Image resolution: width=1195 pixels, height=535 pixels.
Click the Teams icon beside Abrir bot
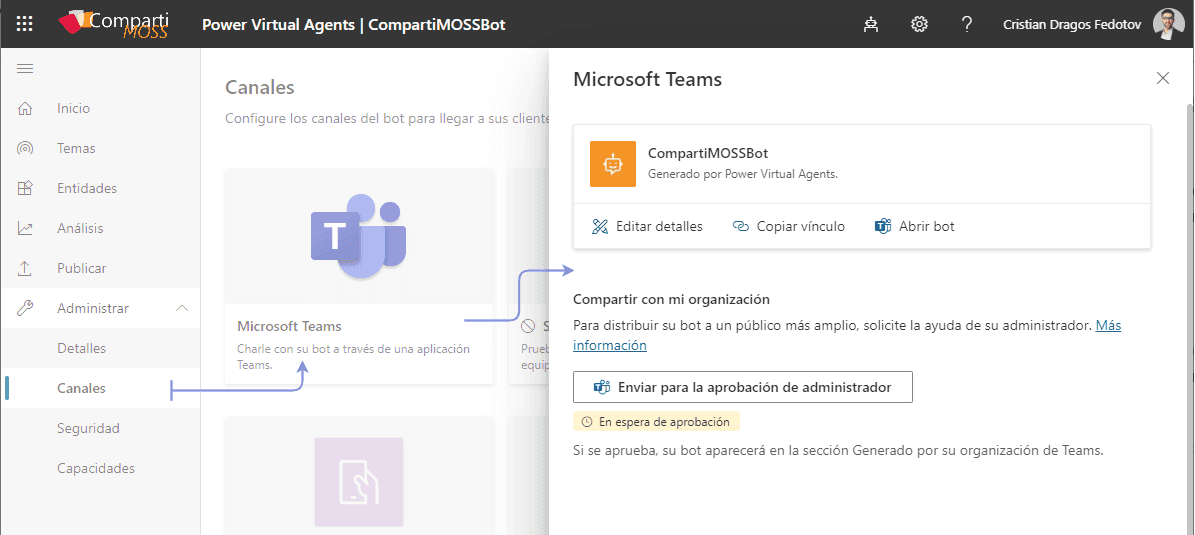click(883, 226)
